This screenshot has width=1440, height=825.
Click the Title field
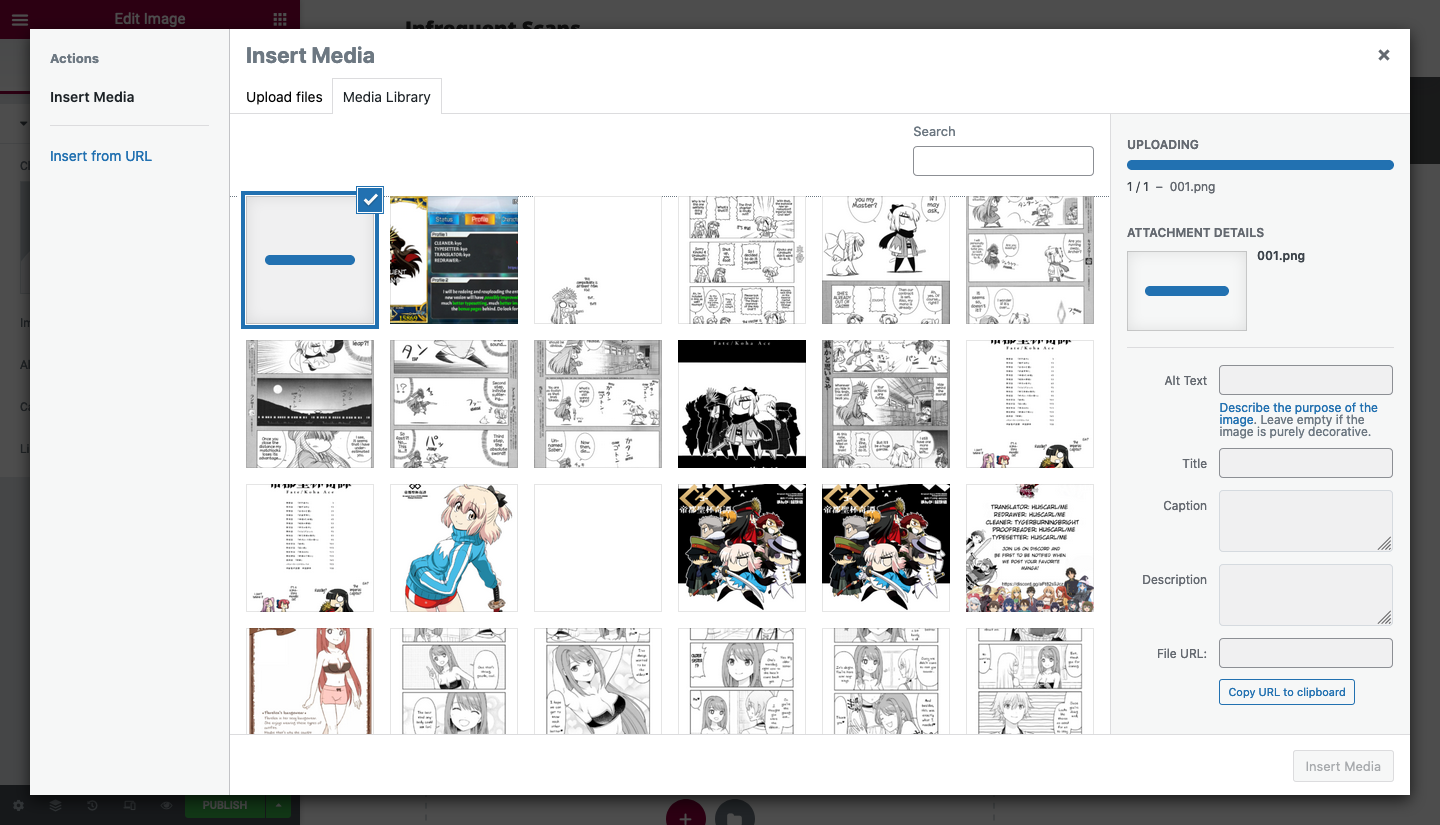click(1306, 463)
